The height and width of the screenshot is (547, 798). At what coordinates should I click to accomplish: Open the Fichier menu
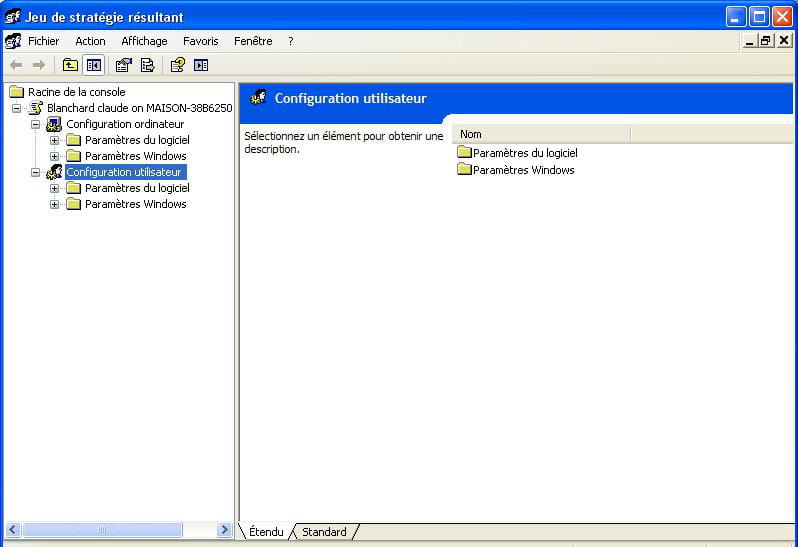(43, 41)
